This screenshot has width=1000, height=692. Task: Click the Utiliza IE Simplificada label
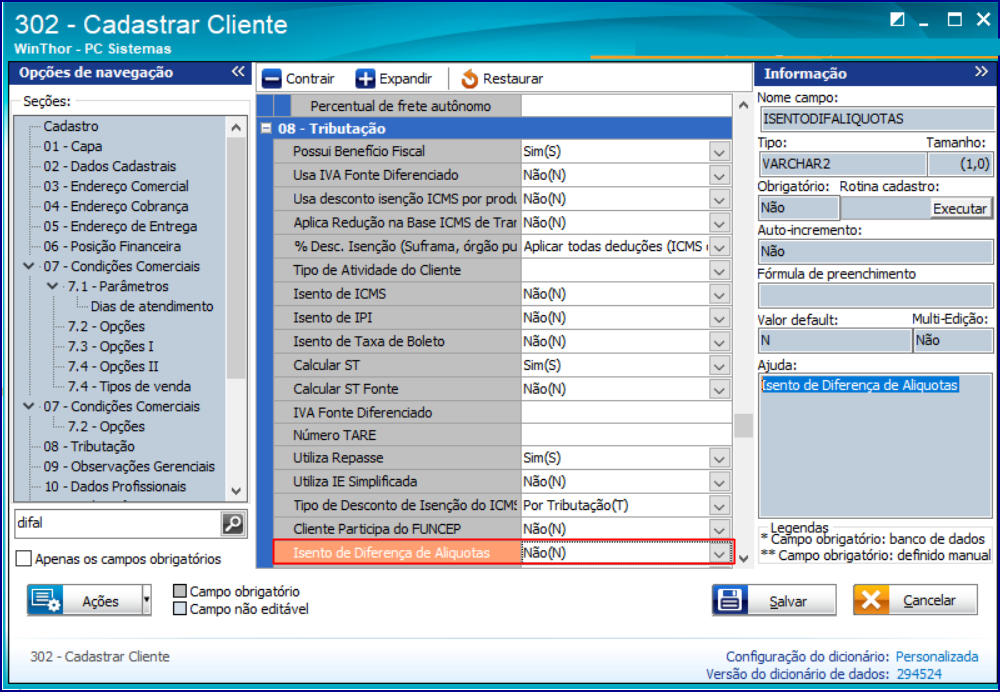[x=355, y=482]
